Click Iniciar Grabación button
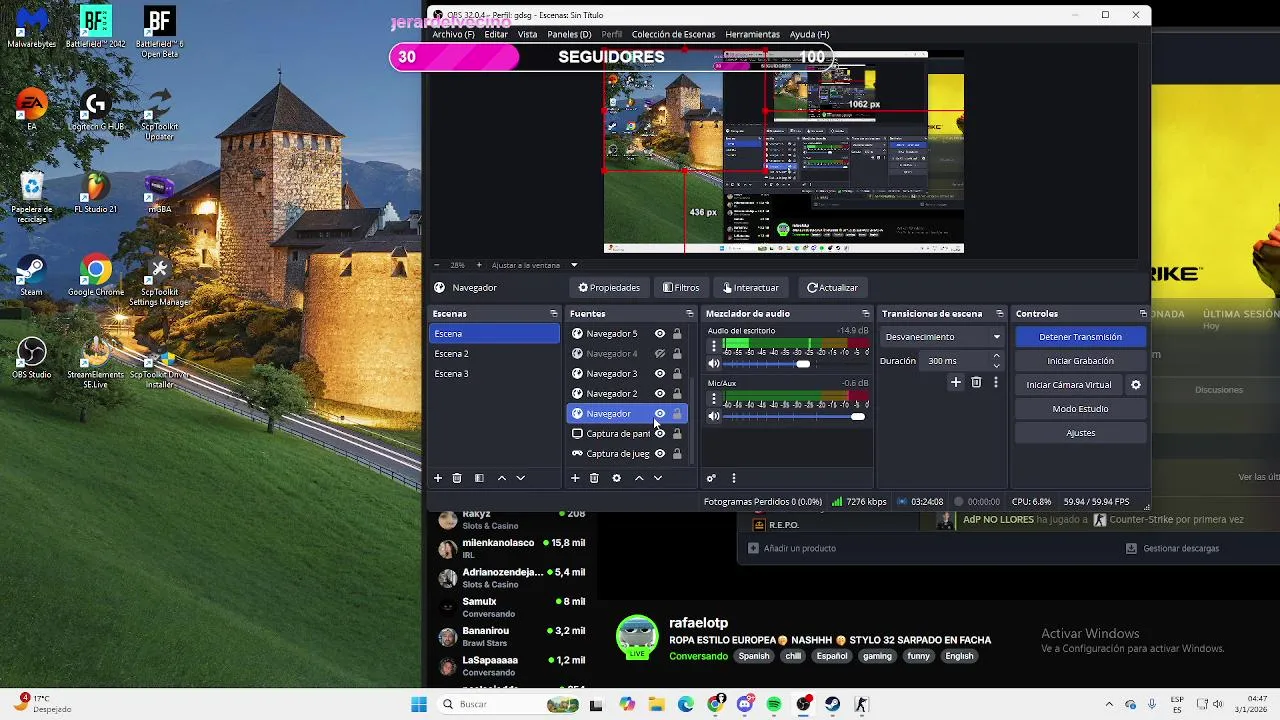The image size is (1280, 720). [x=1080, y=361]
